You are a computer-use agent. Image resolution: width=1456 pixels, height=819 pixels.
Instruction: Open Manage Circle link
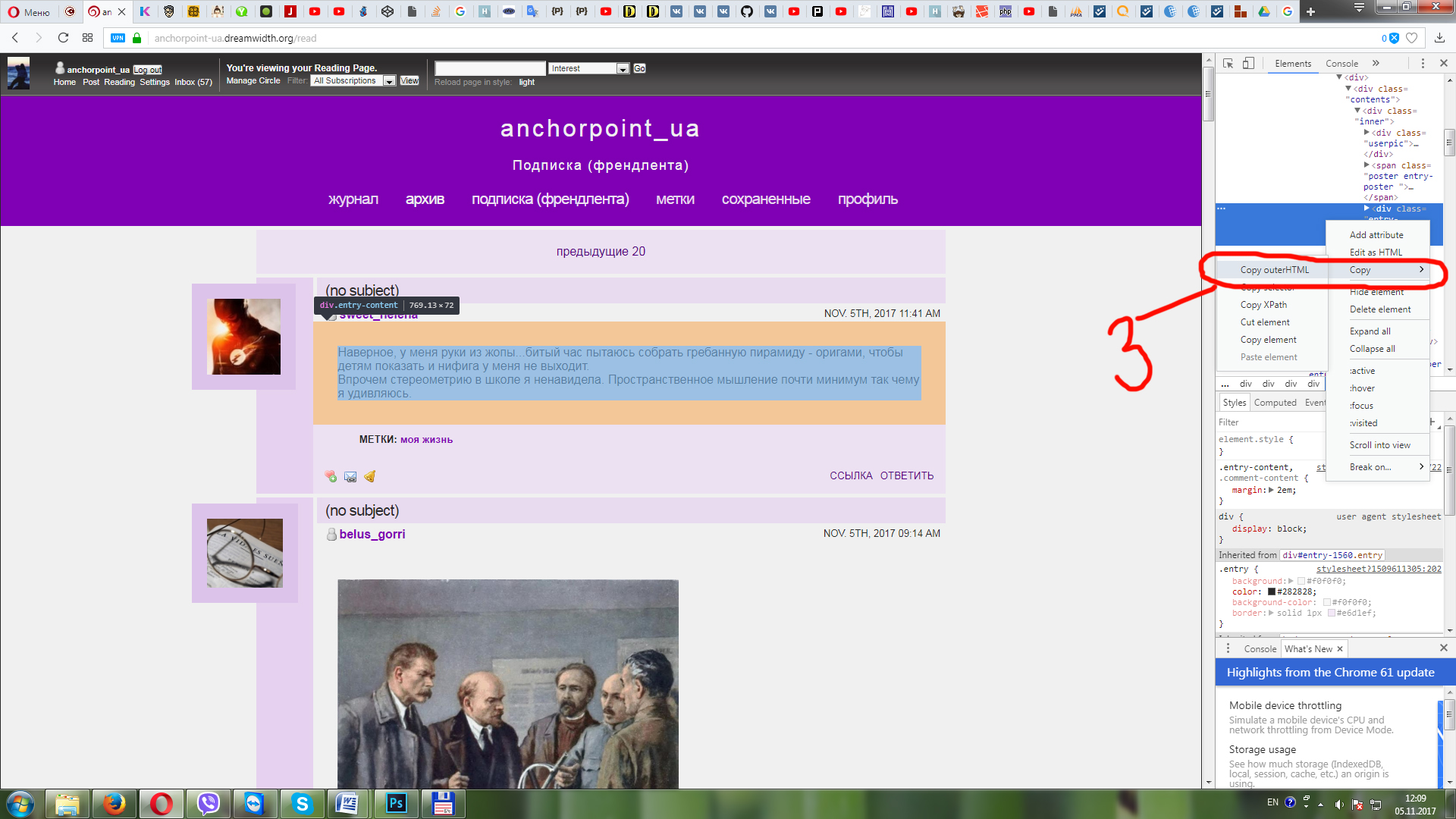pyautogui.click(x=253, y=80)
